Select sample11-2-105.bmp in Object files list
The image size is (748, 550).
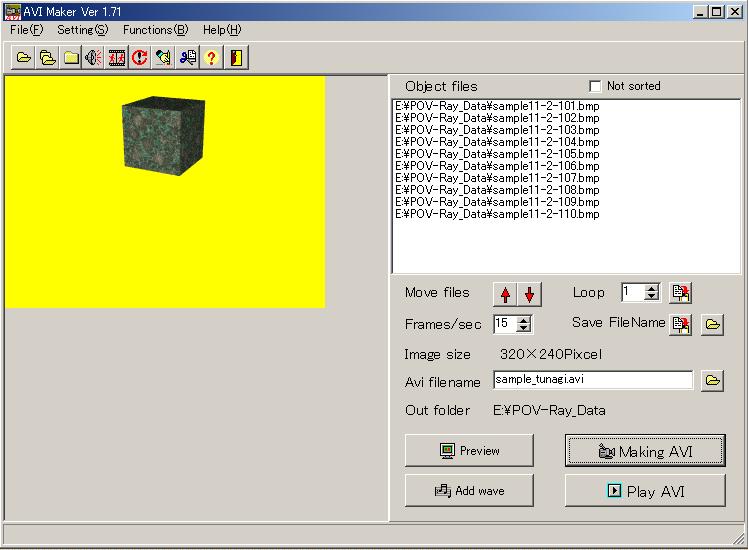[x=497, y=154]
